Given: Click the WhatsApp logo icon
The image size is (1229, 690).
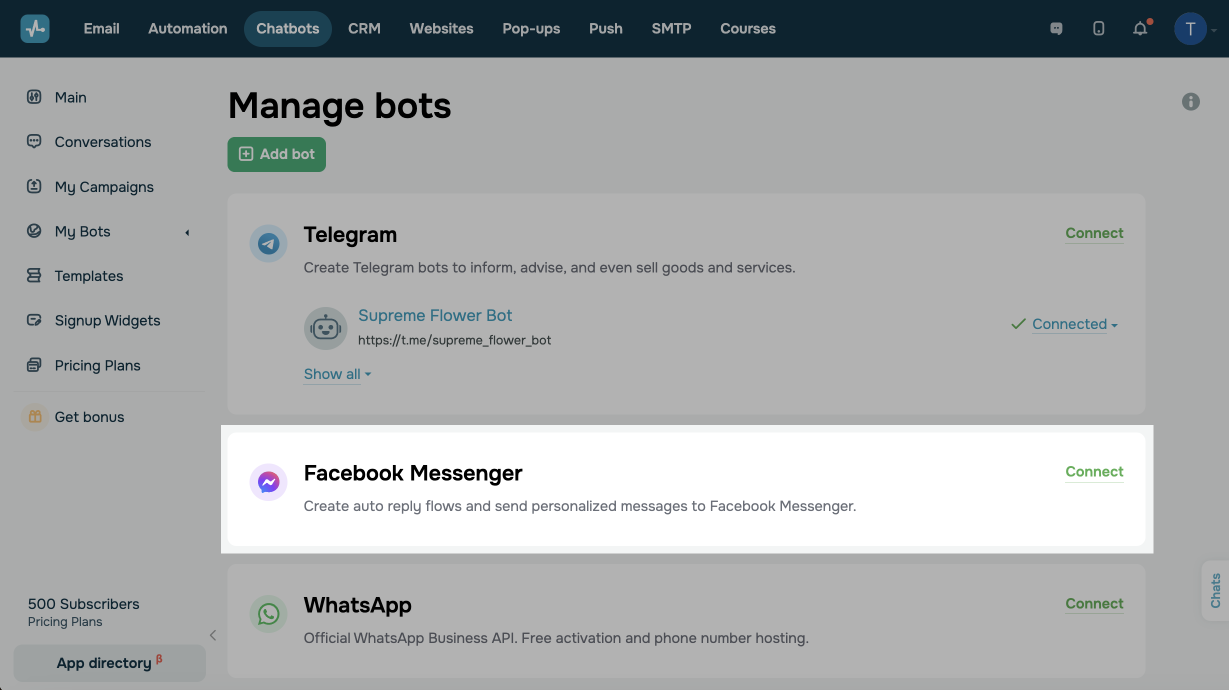Looking at the screenshot, I should (268, 614).
